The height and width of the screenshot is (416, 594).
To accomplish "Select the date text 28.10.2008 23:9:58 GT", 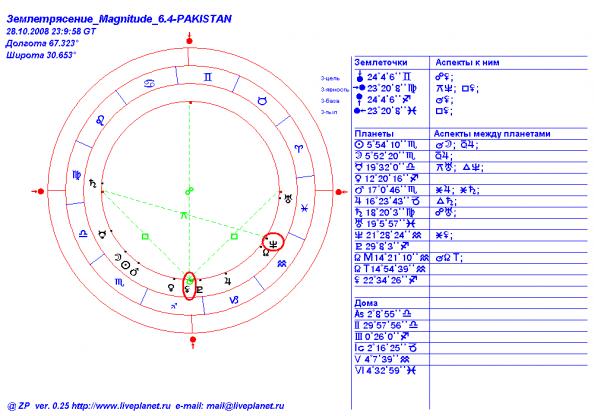I will [x=51, y=31].
